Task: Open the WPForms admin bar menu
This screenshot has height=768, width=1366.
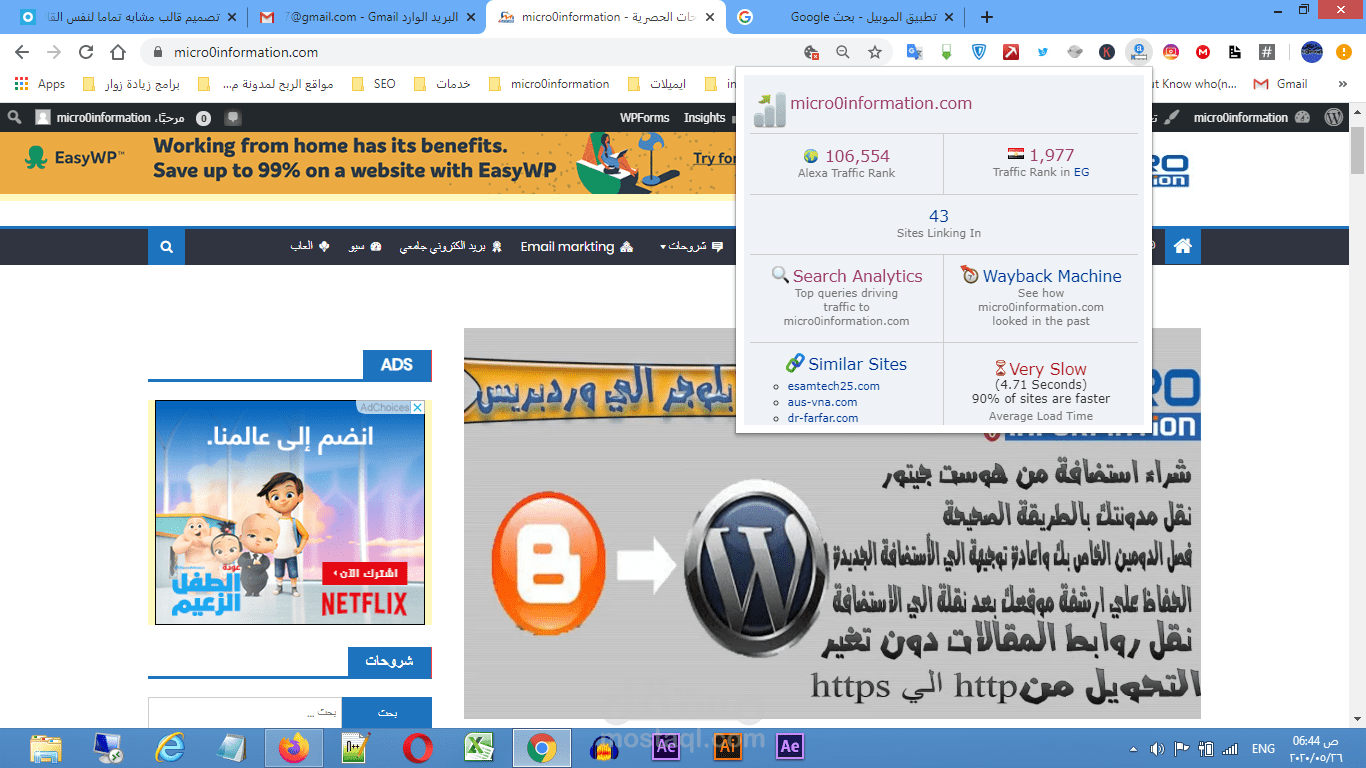Action: tap(645, 117)
